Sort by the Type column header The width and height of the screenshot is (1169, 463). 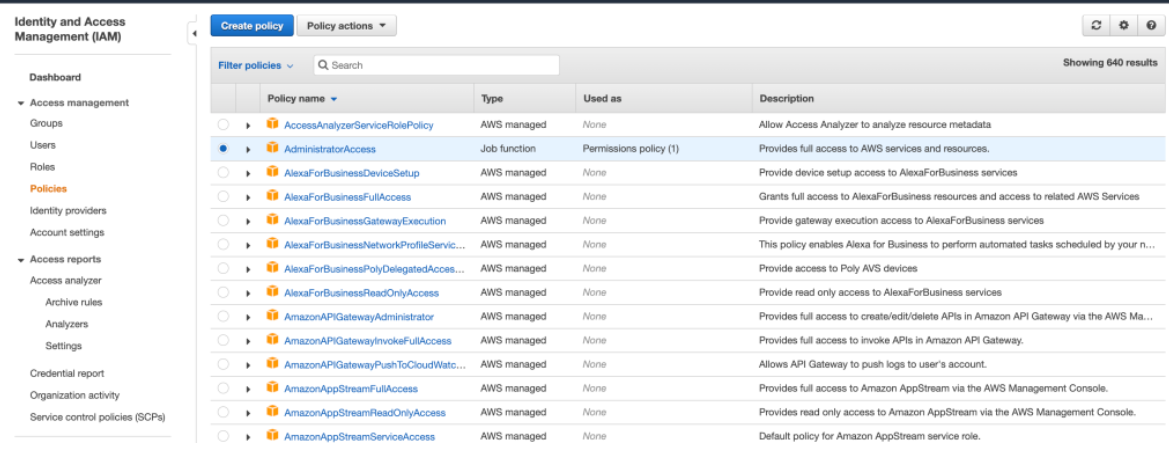click(x=492, y=98)
